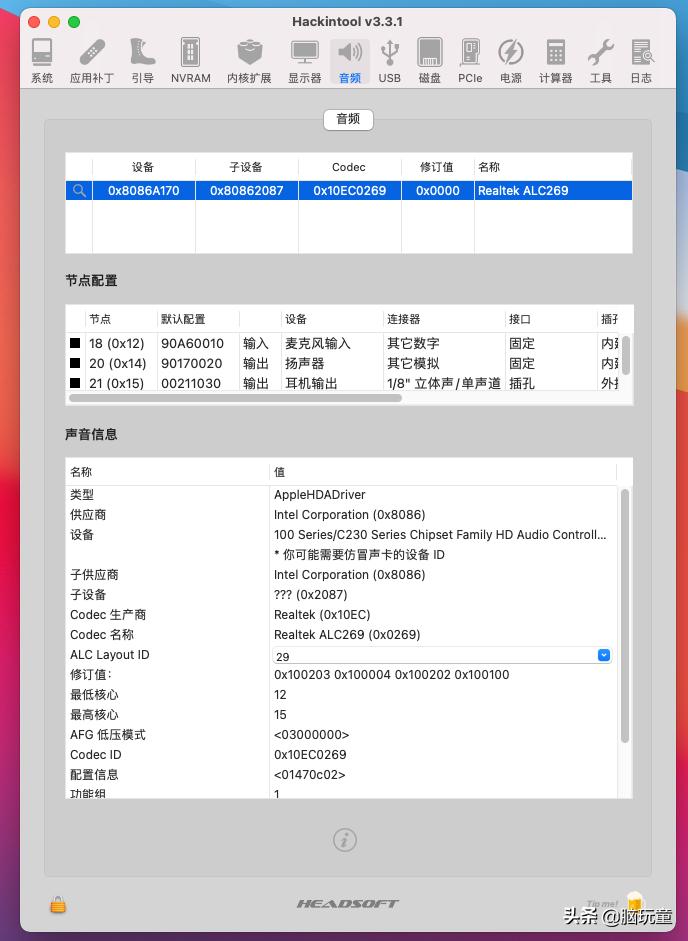Image resolution: width=688 pixels, height=941 pixels.
Task: Click default config value 90A60010
Action: pyautogui.click(x=192, y=343)
